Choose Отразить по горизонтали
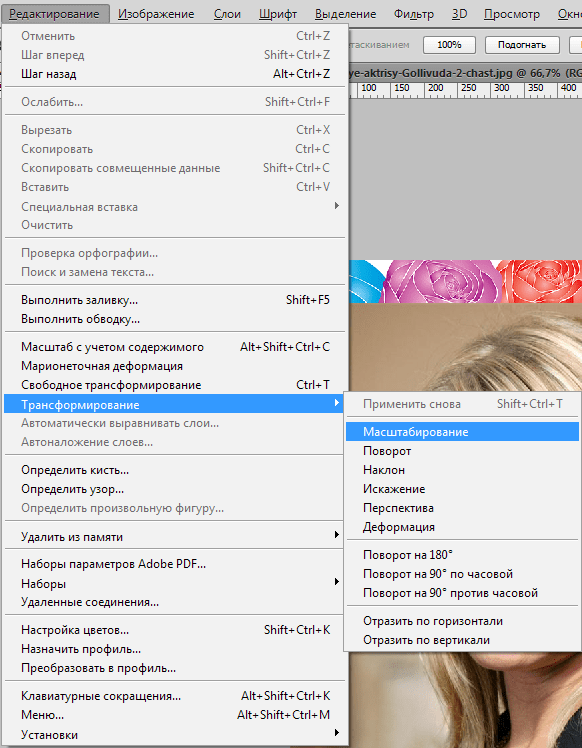The image size is (582, 748). pyautogui.click(x=462, y=621)
